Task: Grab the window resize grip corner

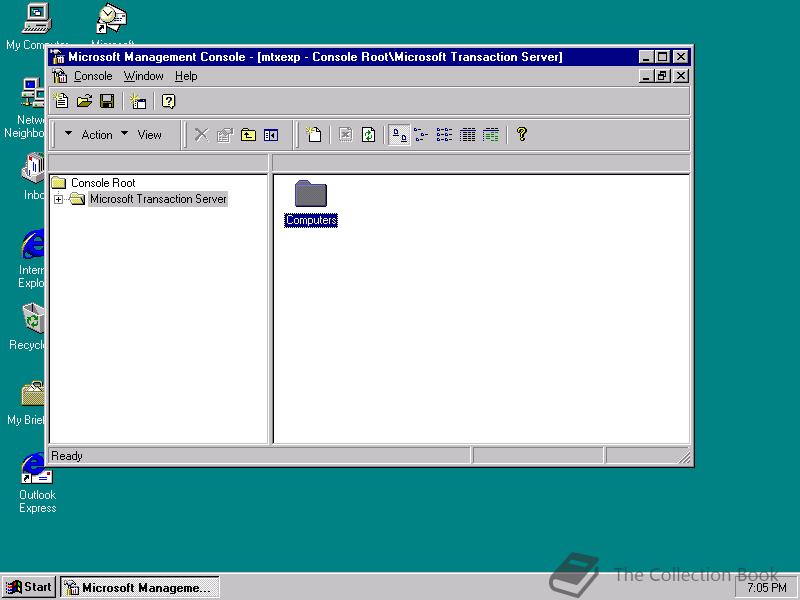Action: tap(684, 458)
